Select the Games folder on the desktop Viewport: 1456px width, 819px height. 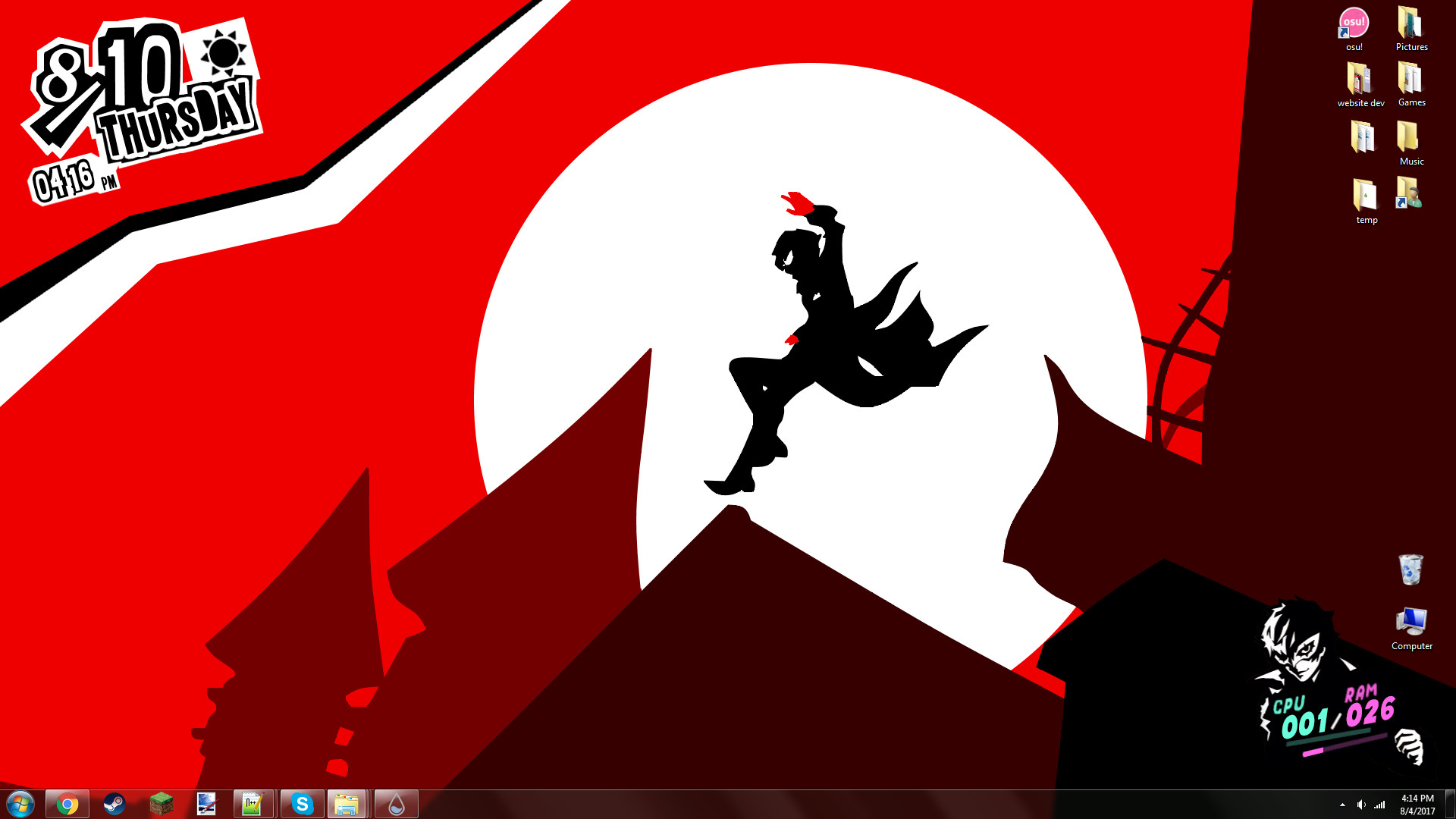[x=1411, y=84]
